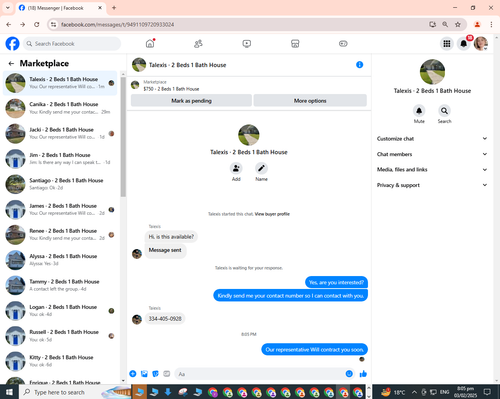Click Talexis phone number message 334-405-0928
500x399 pixels.
(165, 319)
